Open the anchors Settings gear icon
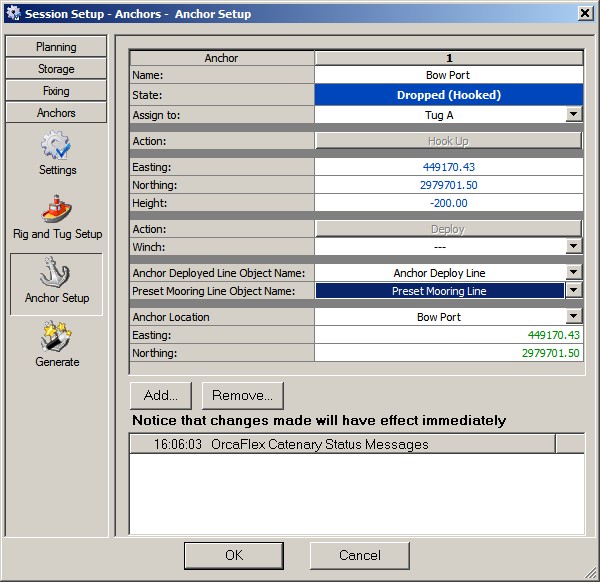 click(56, 147)
